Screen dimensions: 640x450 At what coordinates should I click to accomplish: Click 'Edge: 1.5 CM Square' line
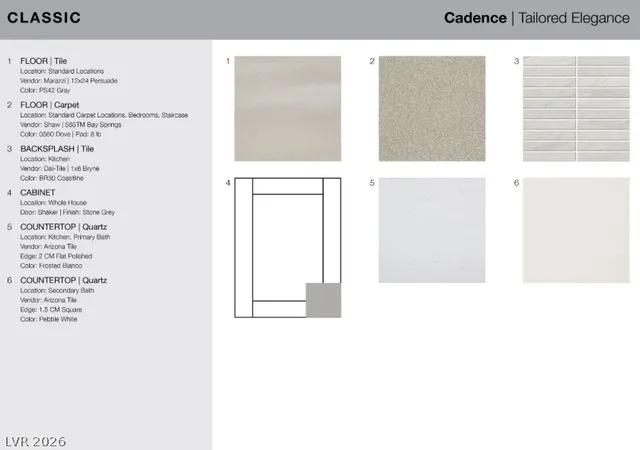[x=51, y=310]
